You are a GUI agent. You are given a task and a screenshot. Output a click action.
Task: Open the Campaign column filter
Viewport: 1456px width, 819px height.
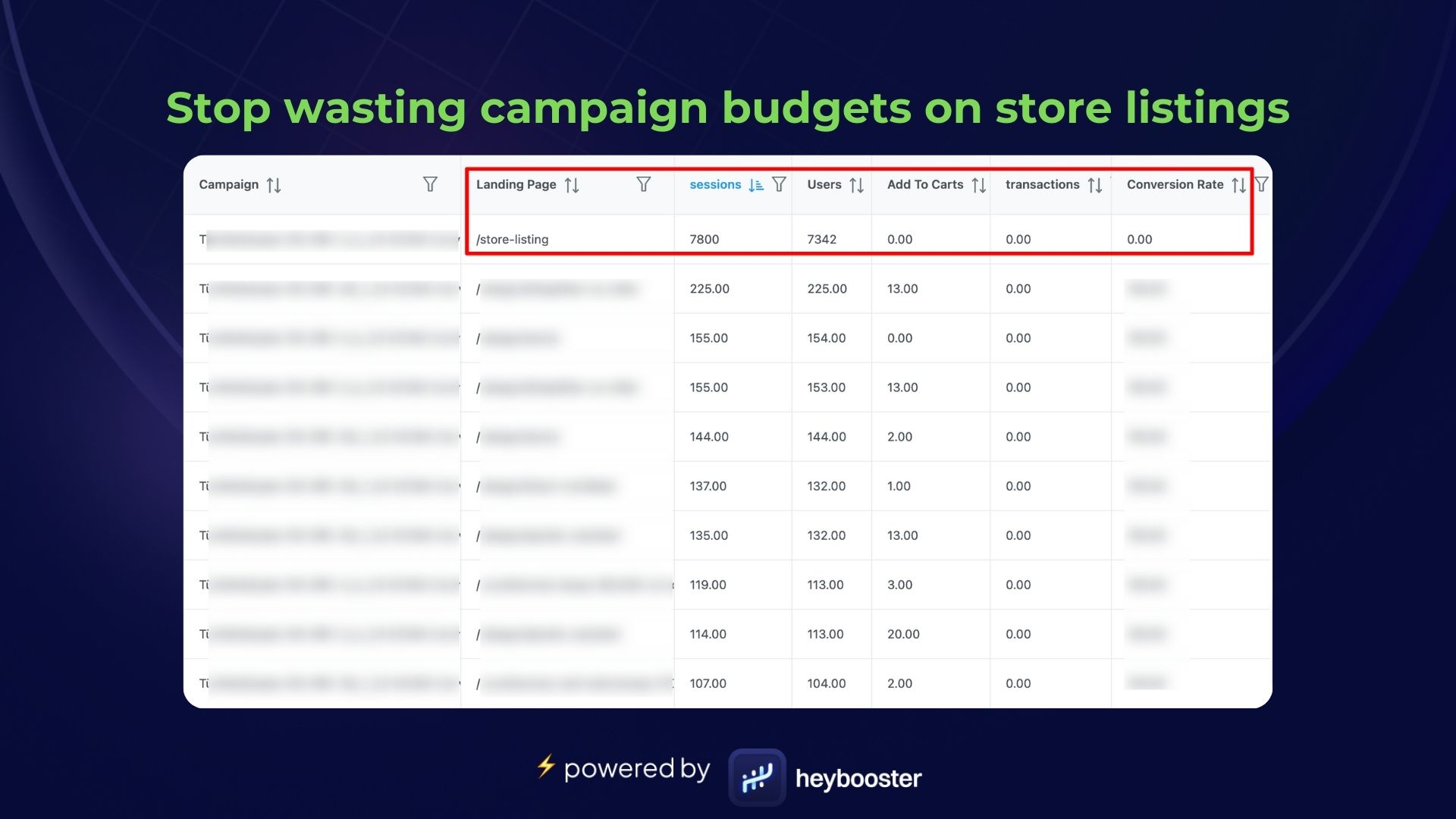430,184
